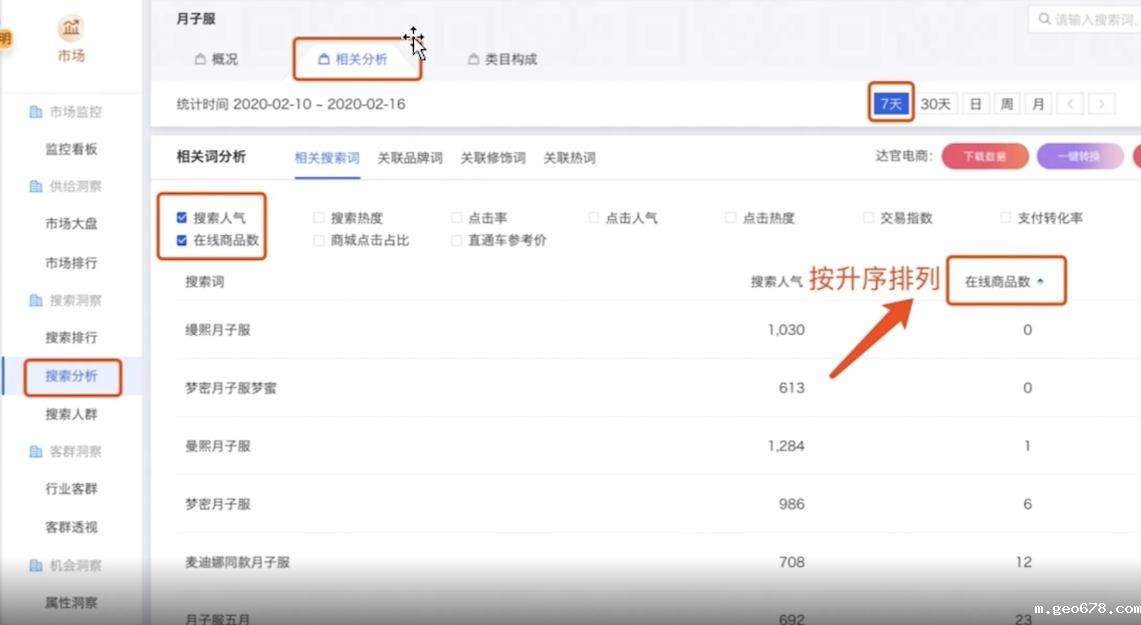Switch to the 关联品牌词 tab
The width and height of the screenshot is (1141, 625).
point(410,156)
